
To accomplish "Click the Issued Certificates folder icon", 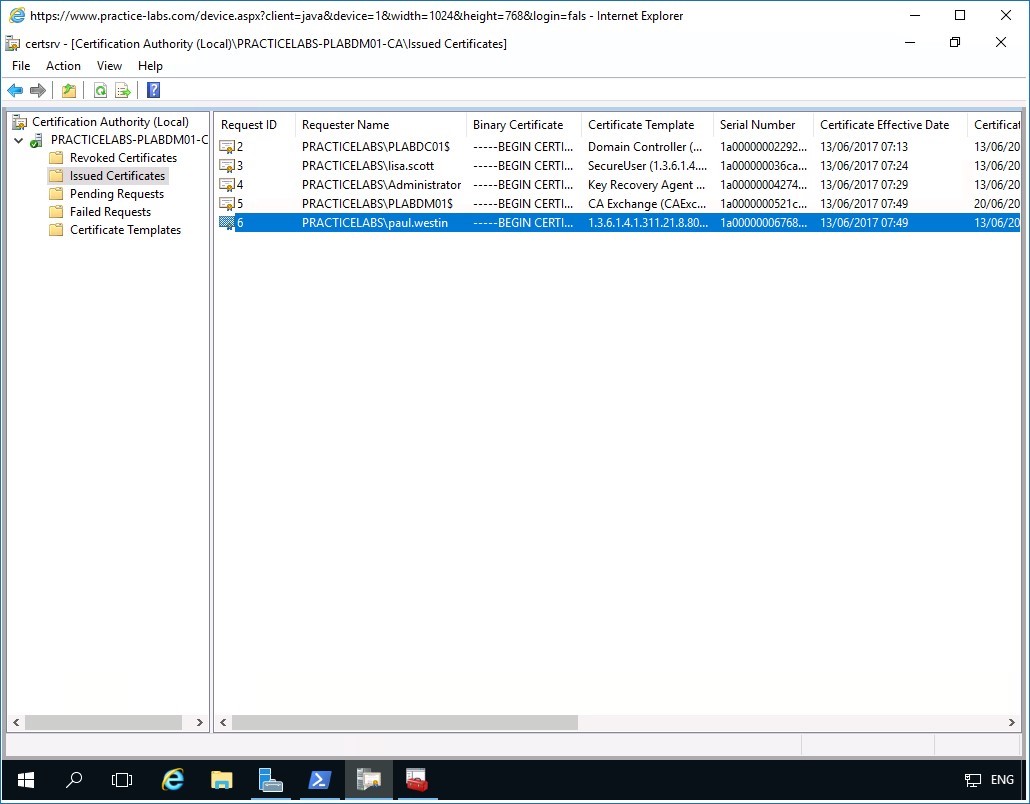I will point(56,176).
